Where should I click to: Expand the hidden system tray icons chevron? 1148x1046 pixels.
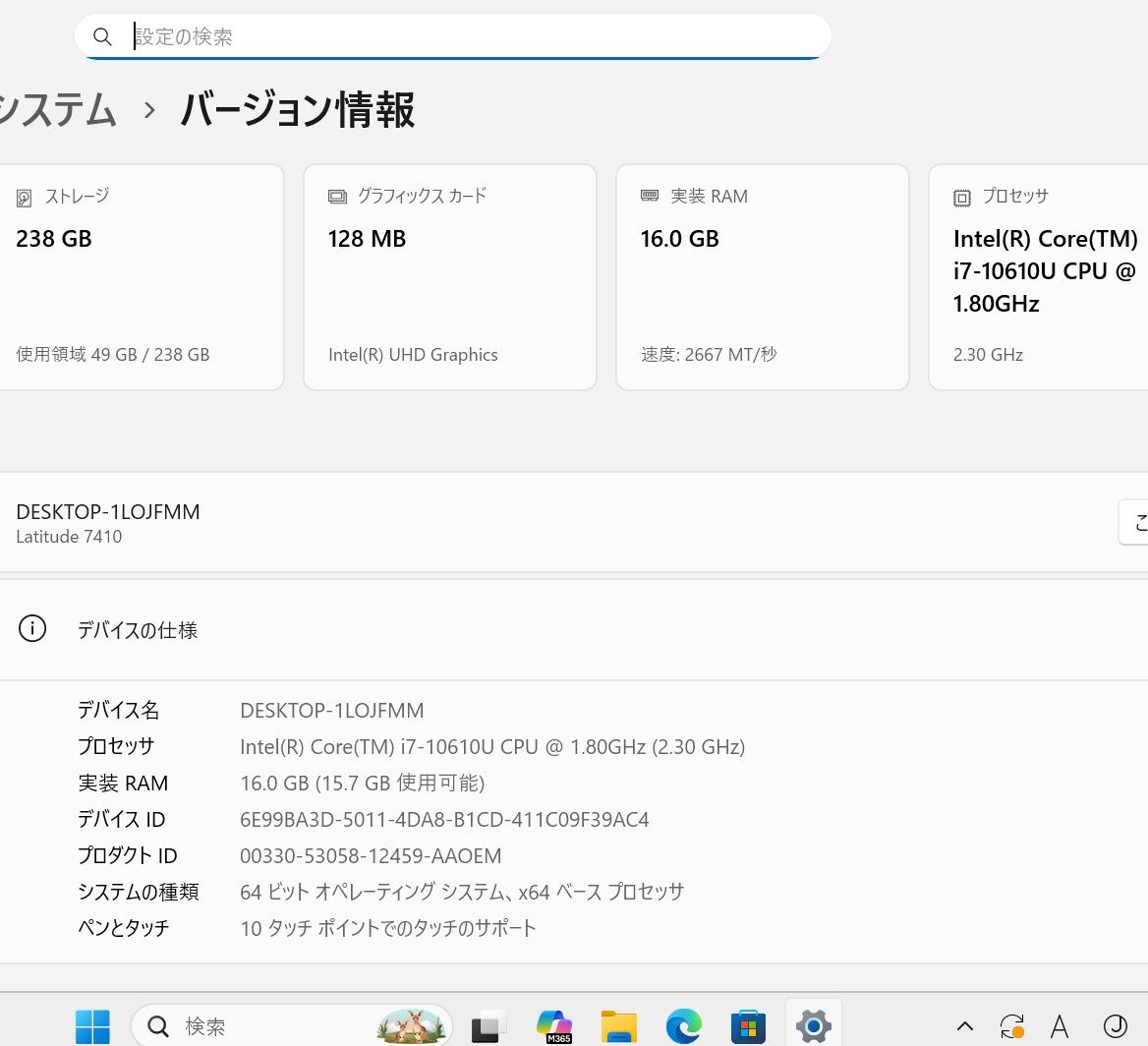[965, 1027]
